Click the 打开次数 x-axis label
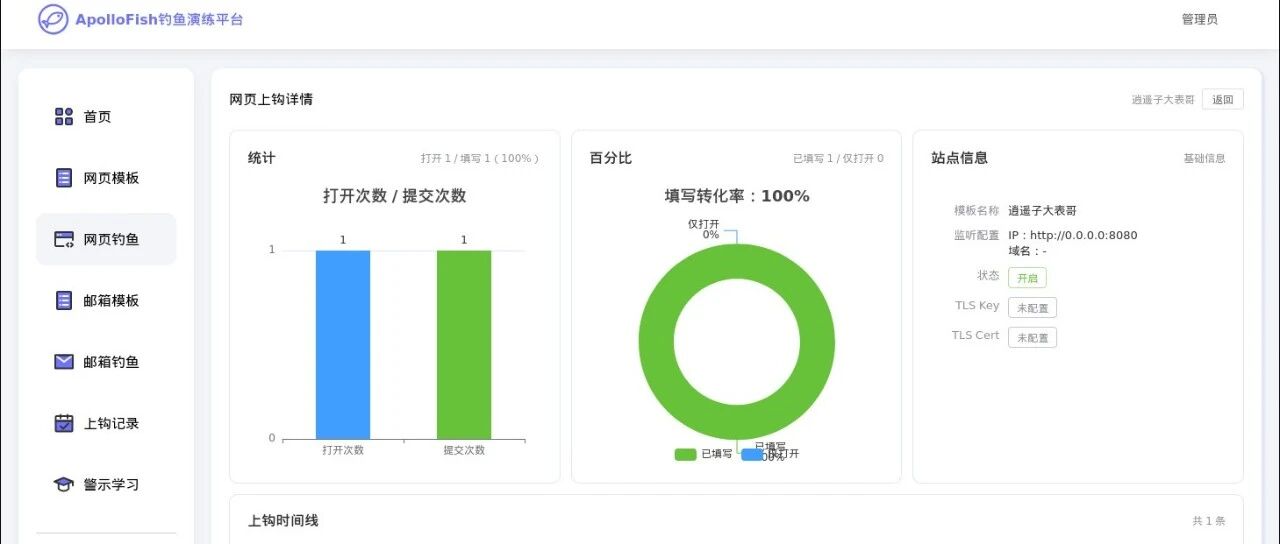Screen dimensions: 1280x544 tap(343, 450)
